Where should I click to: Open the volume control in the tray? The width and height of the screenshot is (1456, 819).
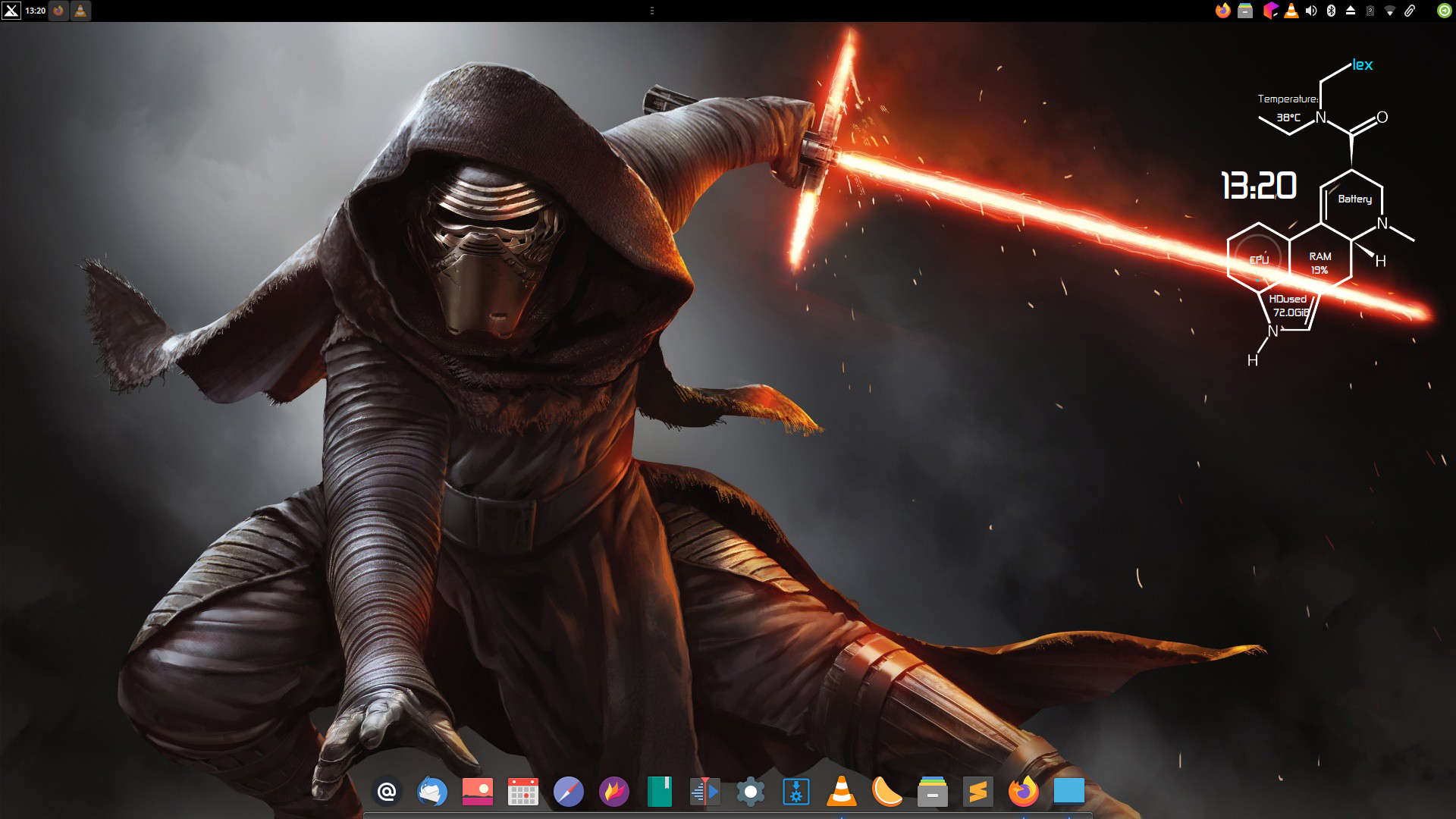[1311, 11]
